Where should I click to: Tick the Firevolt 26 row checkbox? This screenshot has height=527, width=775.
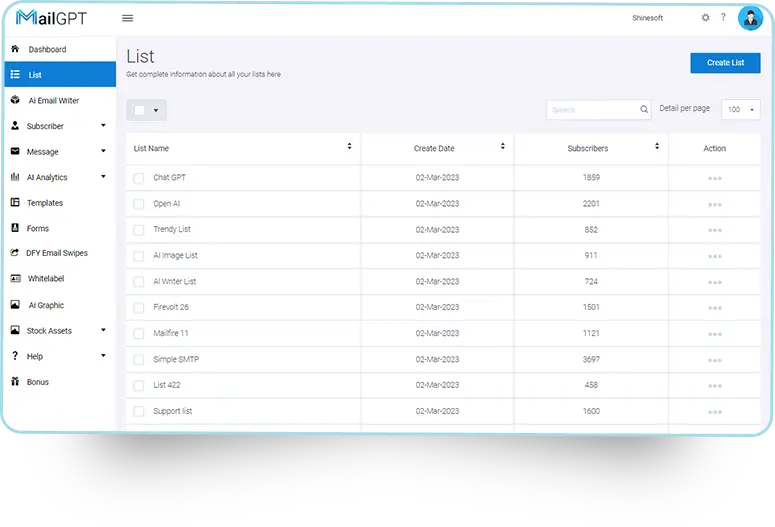[x=139, y=308]
